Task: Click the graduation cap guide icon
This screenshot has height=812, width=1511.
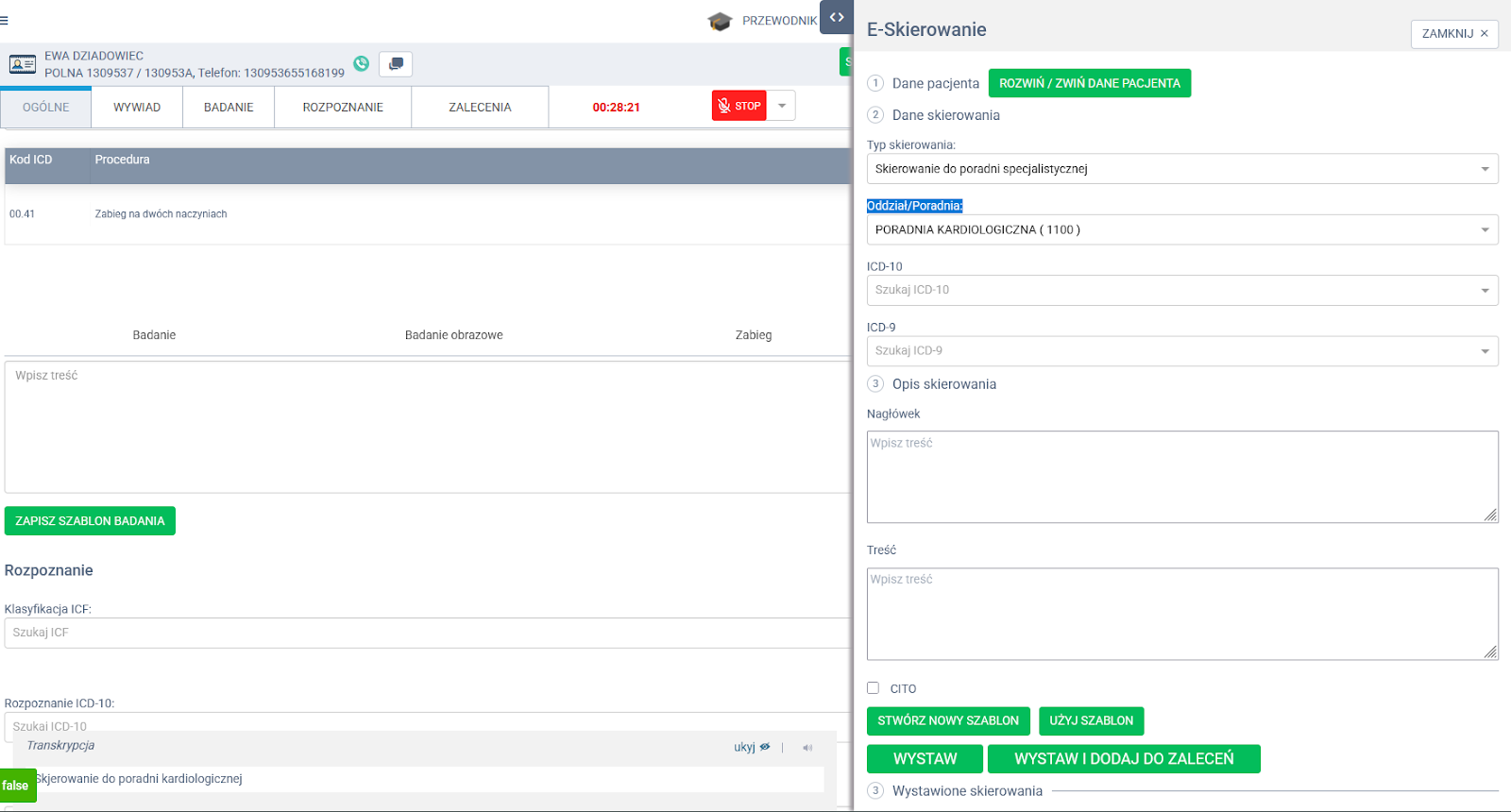Action: click(x=720, y=21)
